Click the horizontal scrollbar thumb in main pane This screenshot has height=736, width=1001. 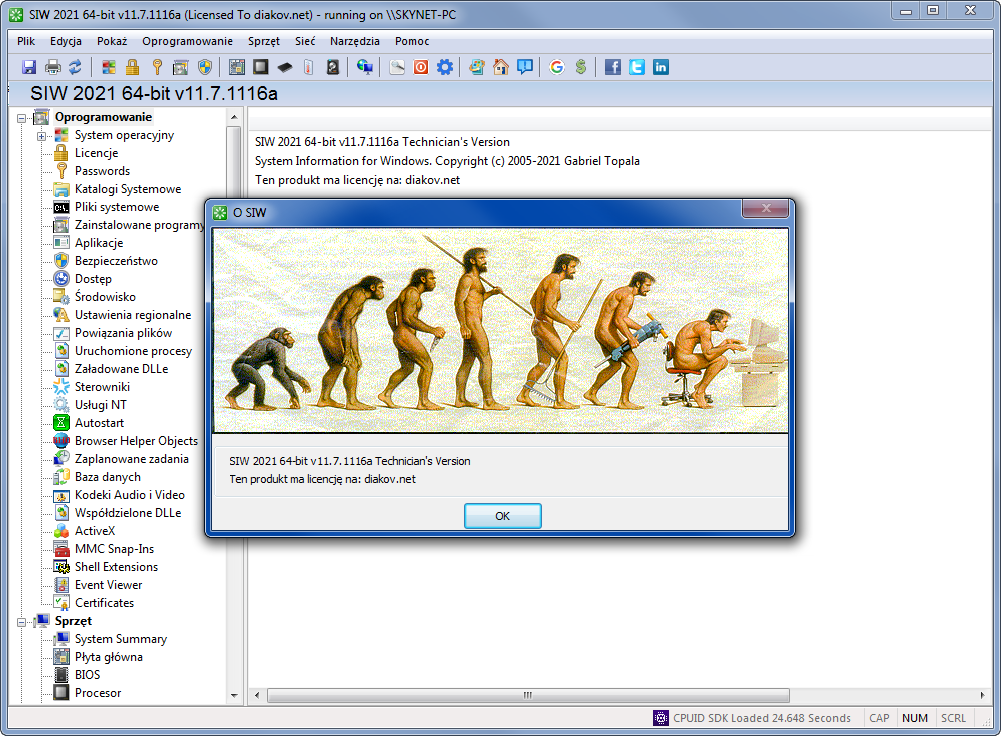[528, 695]
